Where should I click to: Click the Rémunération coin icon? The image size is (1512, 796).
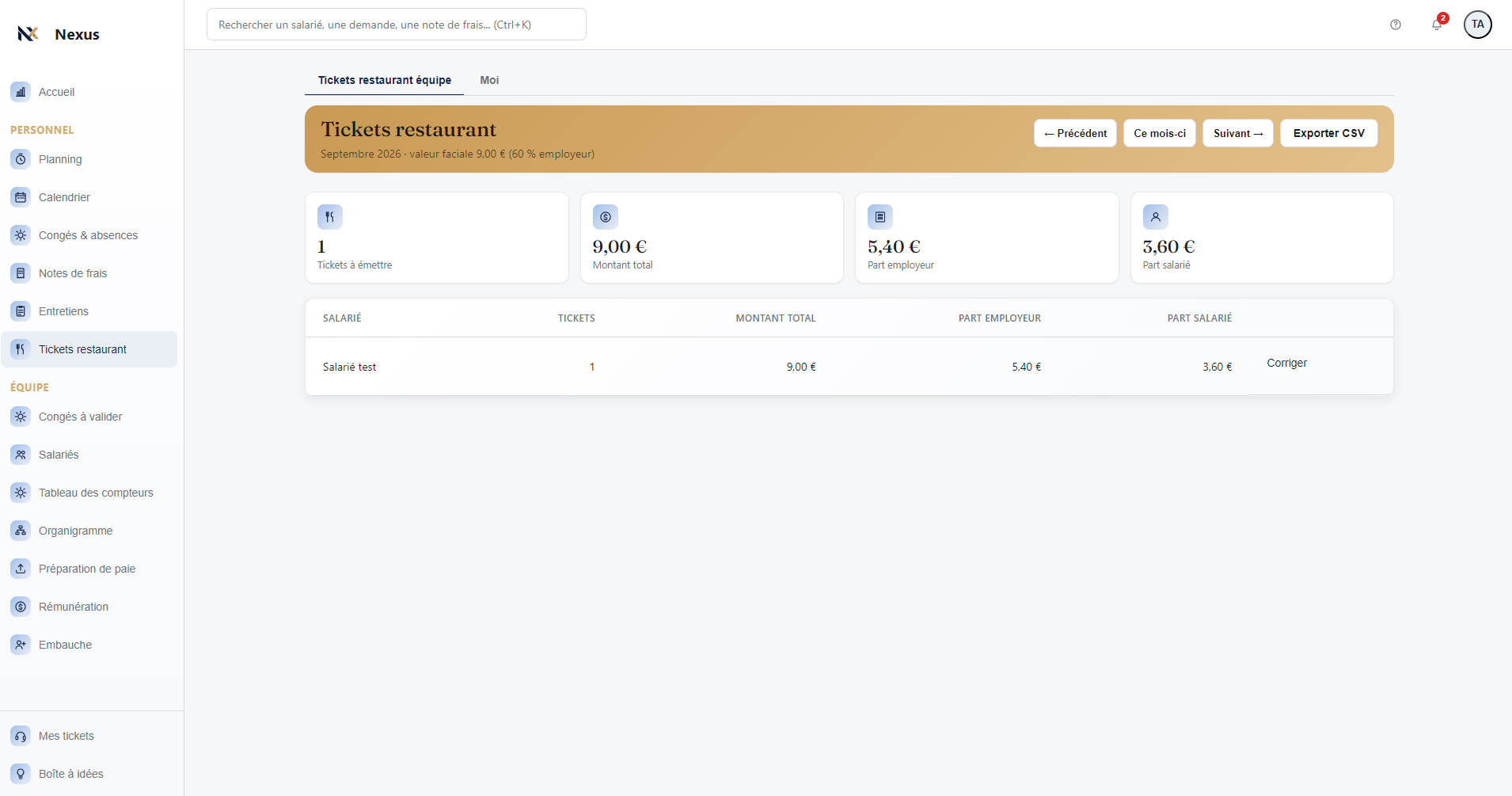(x=21, y=607)
